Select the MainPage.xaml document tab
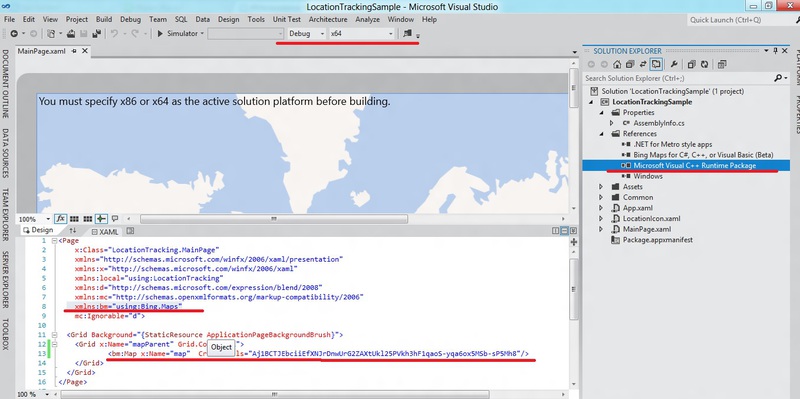This screenshot has height=399, width=800. pyautogui.click(x=41, y=51)
